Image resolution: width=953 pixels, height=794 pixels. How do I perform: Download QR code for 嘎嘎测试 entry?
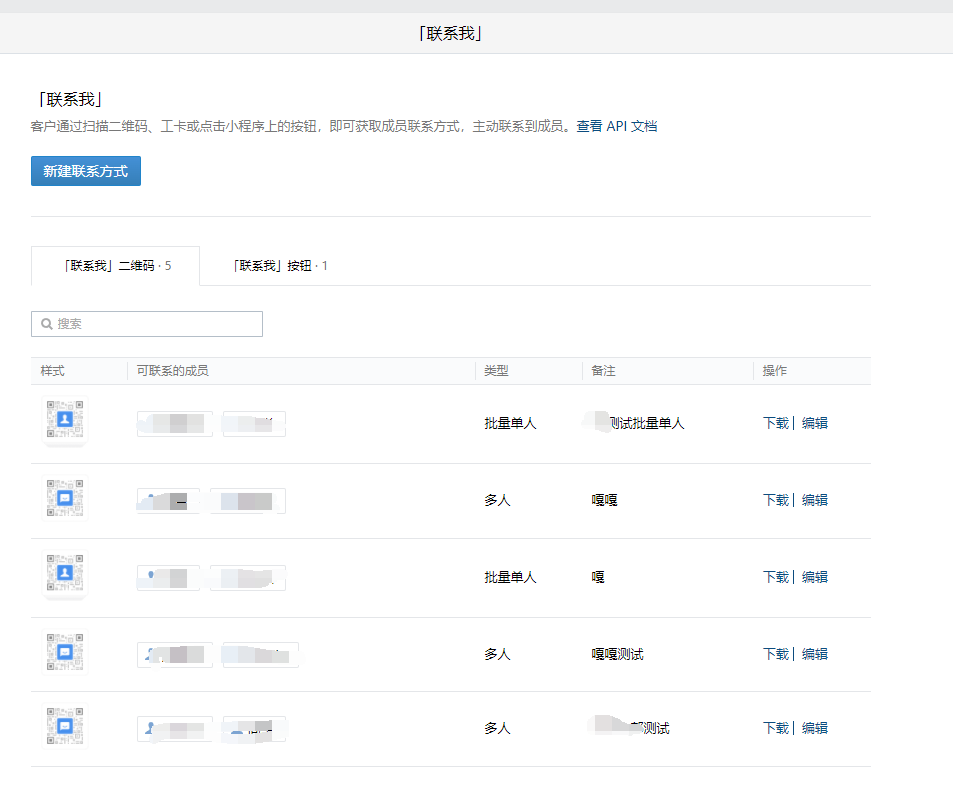775,654
